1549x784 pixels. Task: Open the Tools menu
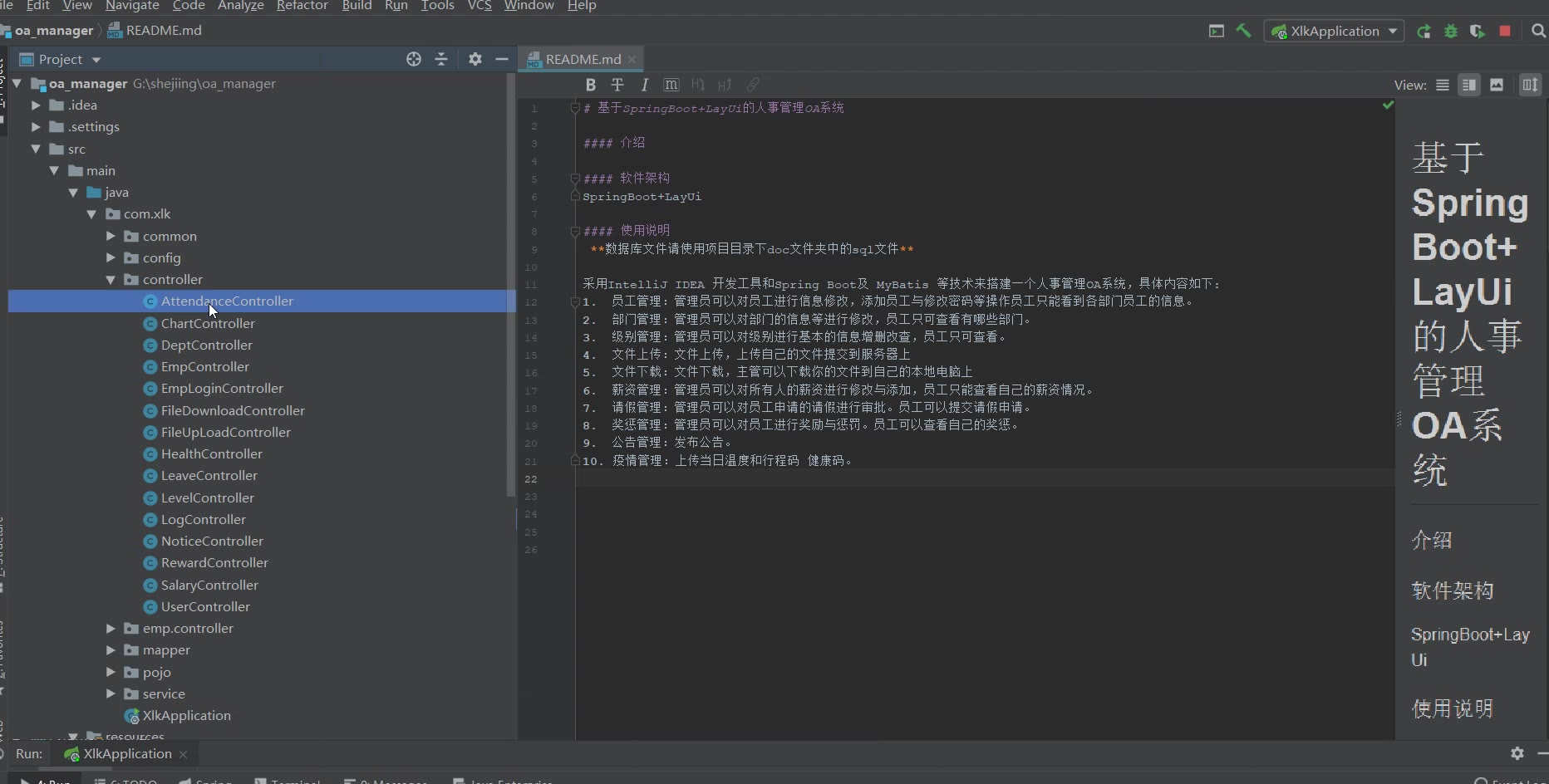438,6
